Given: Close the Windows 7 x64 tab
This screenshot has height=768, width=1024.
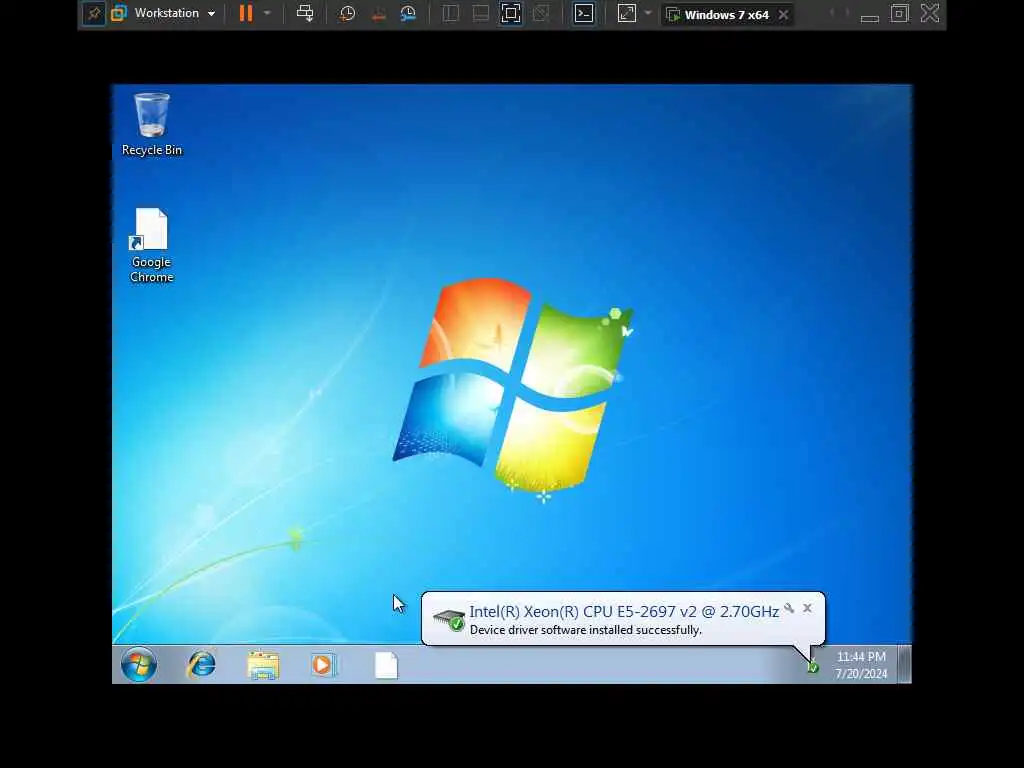Looking at the screenshot, I should (x=784, y=14).
